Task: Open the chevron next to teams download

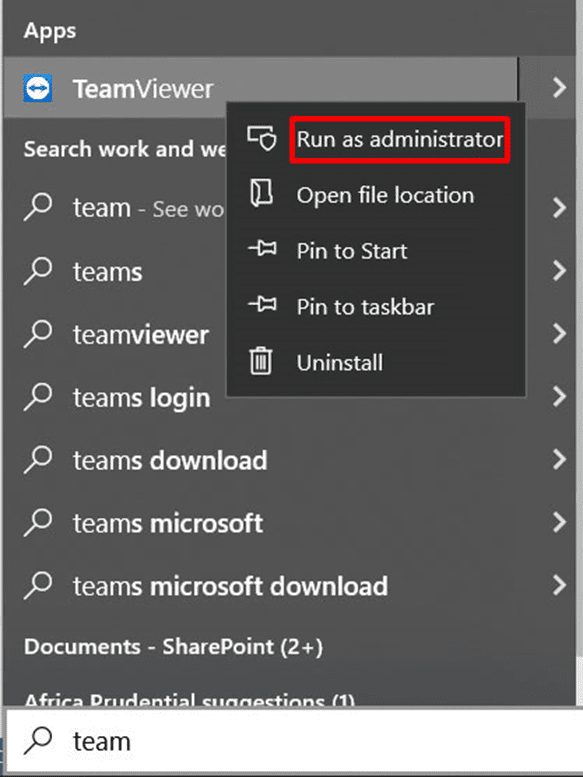Action: tap(559, 459)
